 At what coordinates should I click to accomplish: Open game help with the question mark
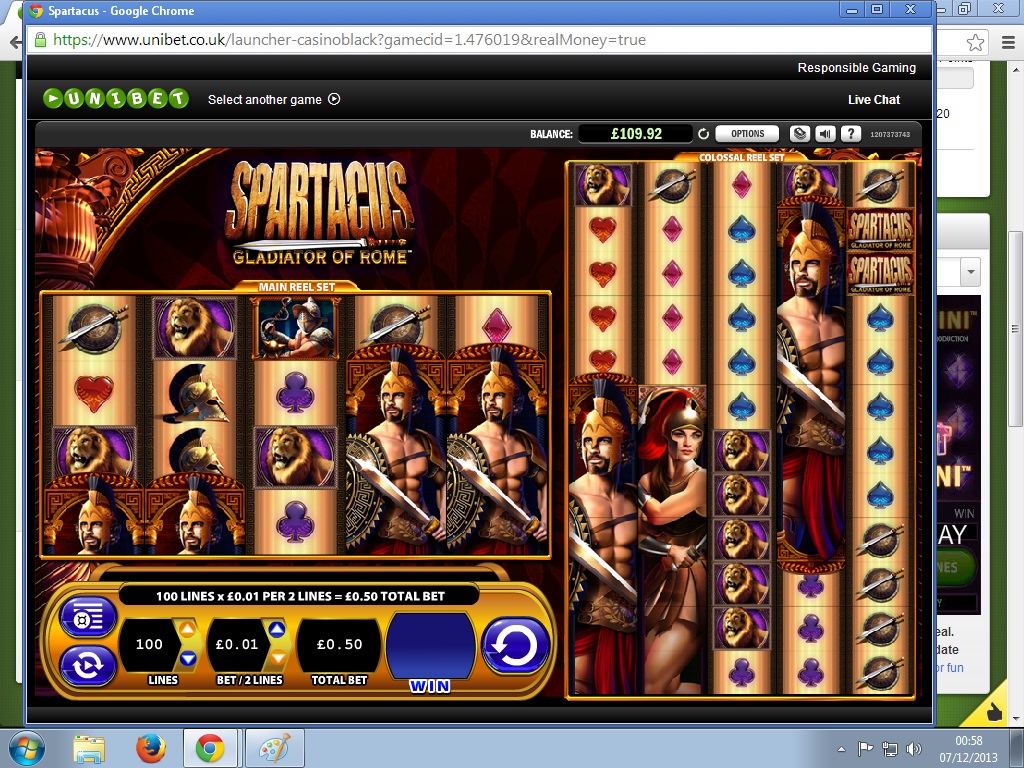[850, 133]
